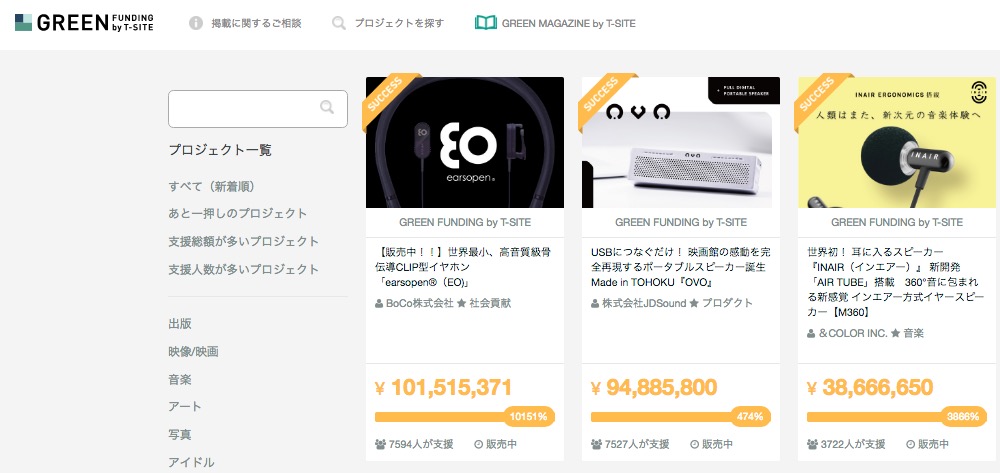
Task: Open the 映像/映画 category
Action: (x=194, y=352)
